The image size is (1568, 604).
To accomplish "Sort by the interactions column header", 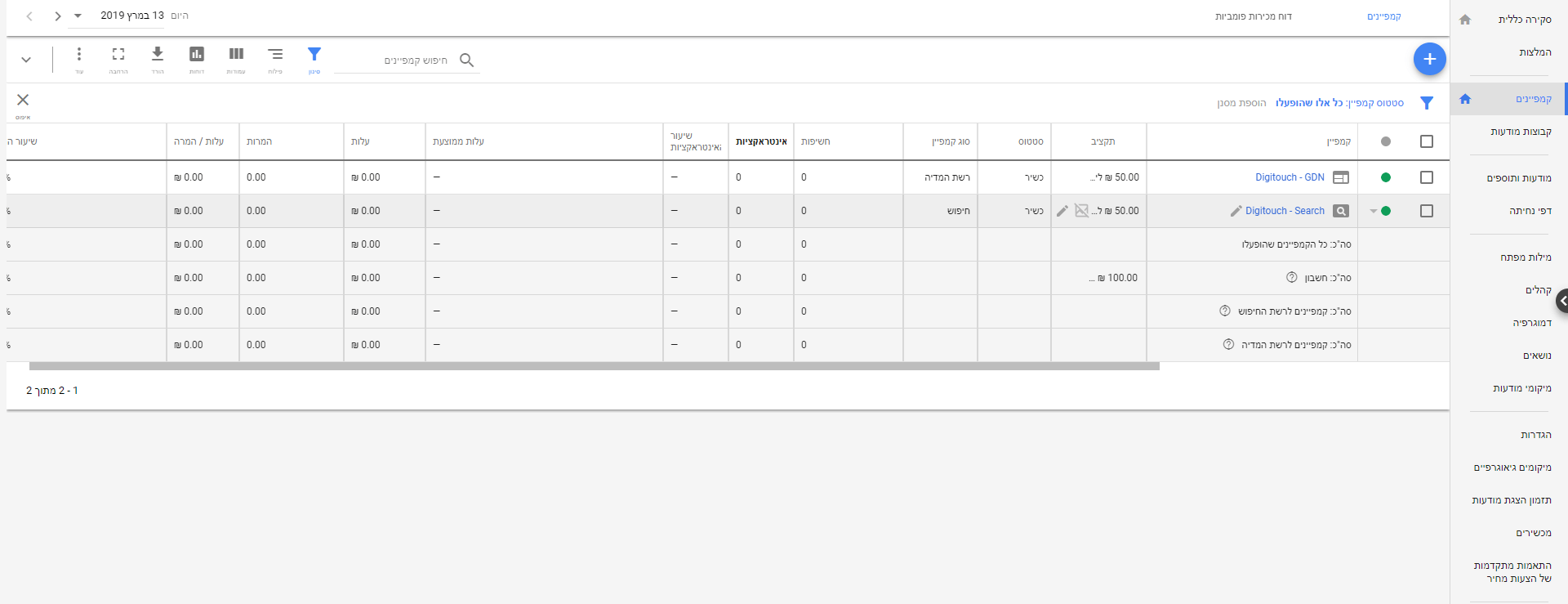I will (761, 141).
